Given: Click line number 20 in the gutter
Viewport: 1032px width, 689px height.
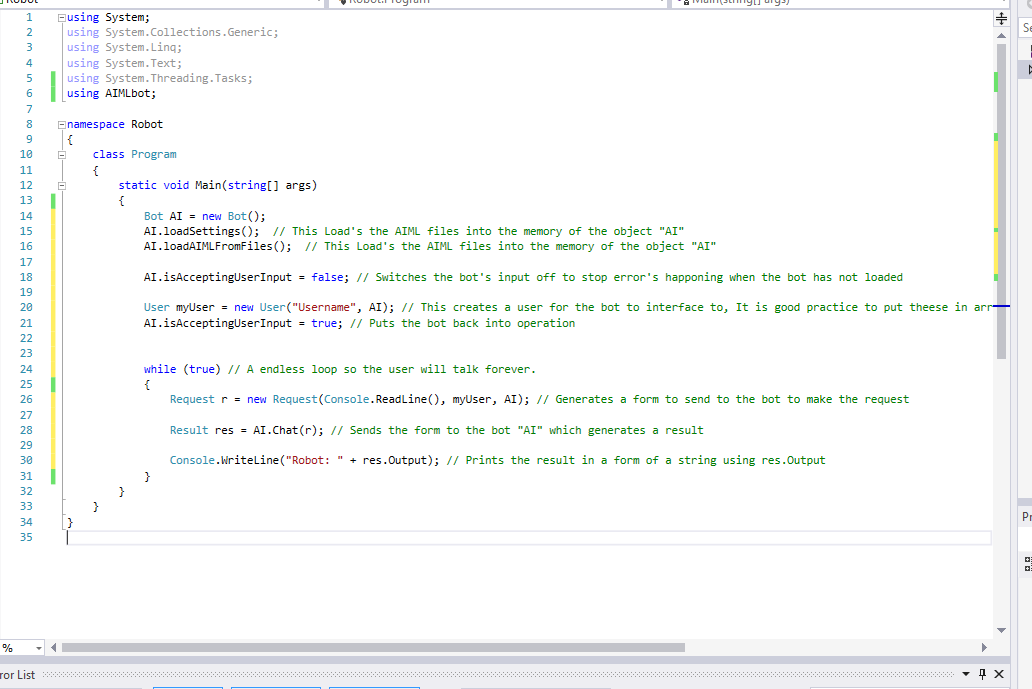Looking at the screenshot, I should point(26,307).
